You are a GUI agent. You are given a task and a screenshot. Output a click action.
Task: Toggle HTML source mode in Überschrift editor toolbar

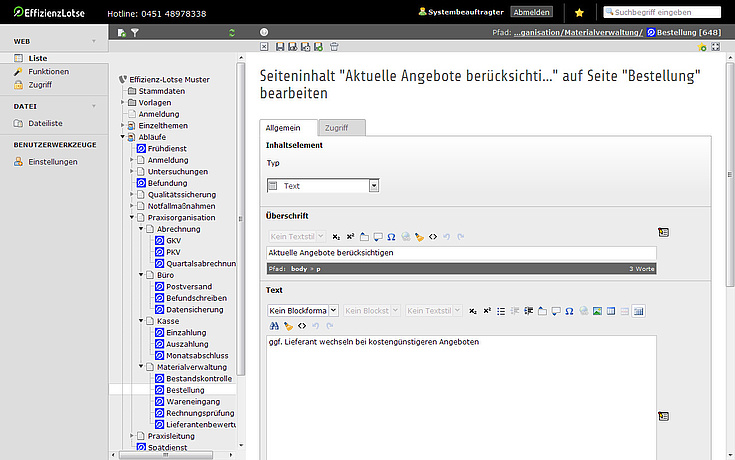[x=433, y=237]
